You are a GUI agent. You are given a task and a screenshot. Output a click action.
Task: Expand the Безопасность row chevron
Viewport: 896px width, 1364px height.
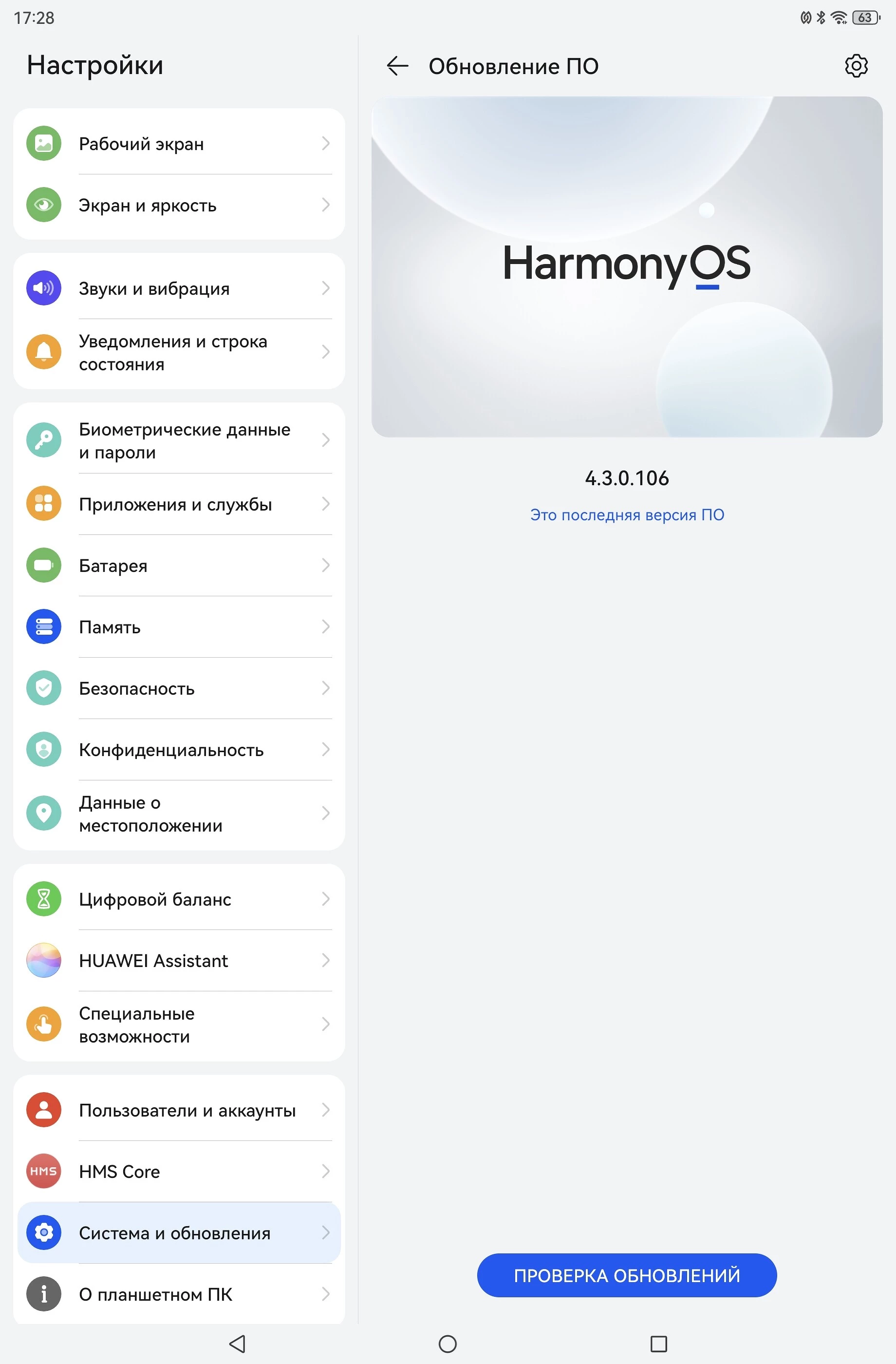click(x=325, y=688)
